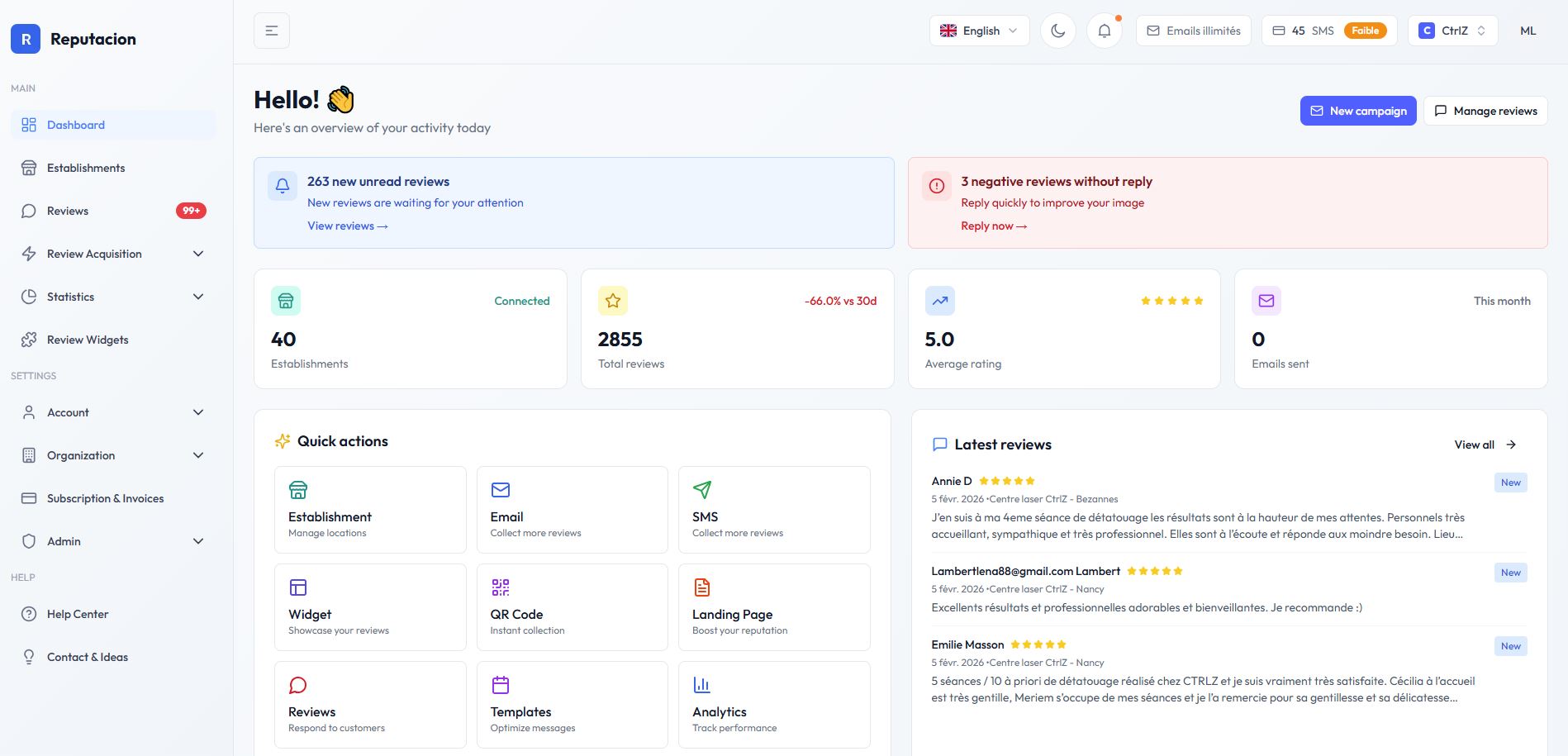Start a New campaign

(1358, 110)
